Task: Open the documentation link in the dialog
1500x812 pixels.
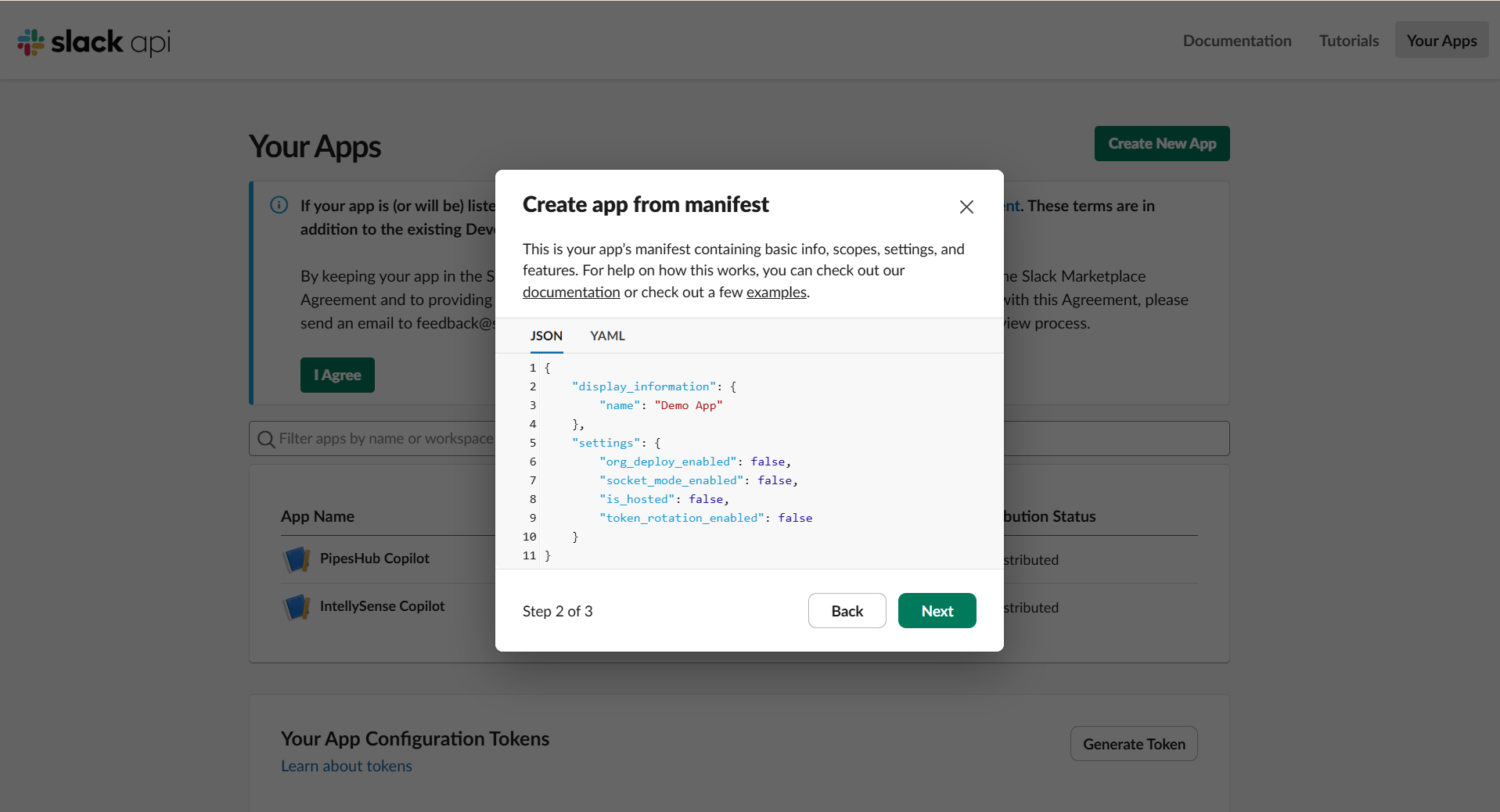Action: click(x=571, y=292)
